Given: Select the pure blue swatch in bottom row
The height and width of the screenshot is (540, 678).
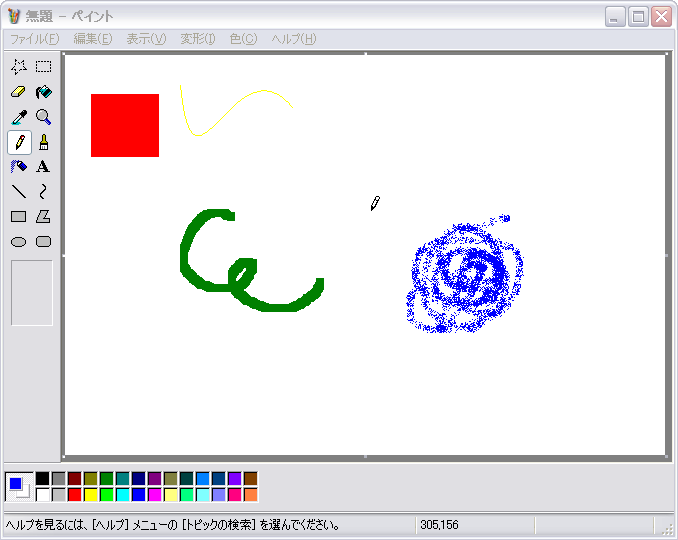Looking at the screenshot, I should coord(138,495).
